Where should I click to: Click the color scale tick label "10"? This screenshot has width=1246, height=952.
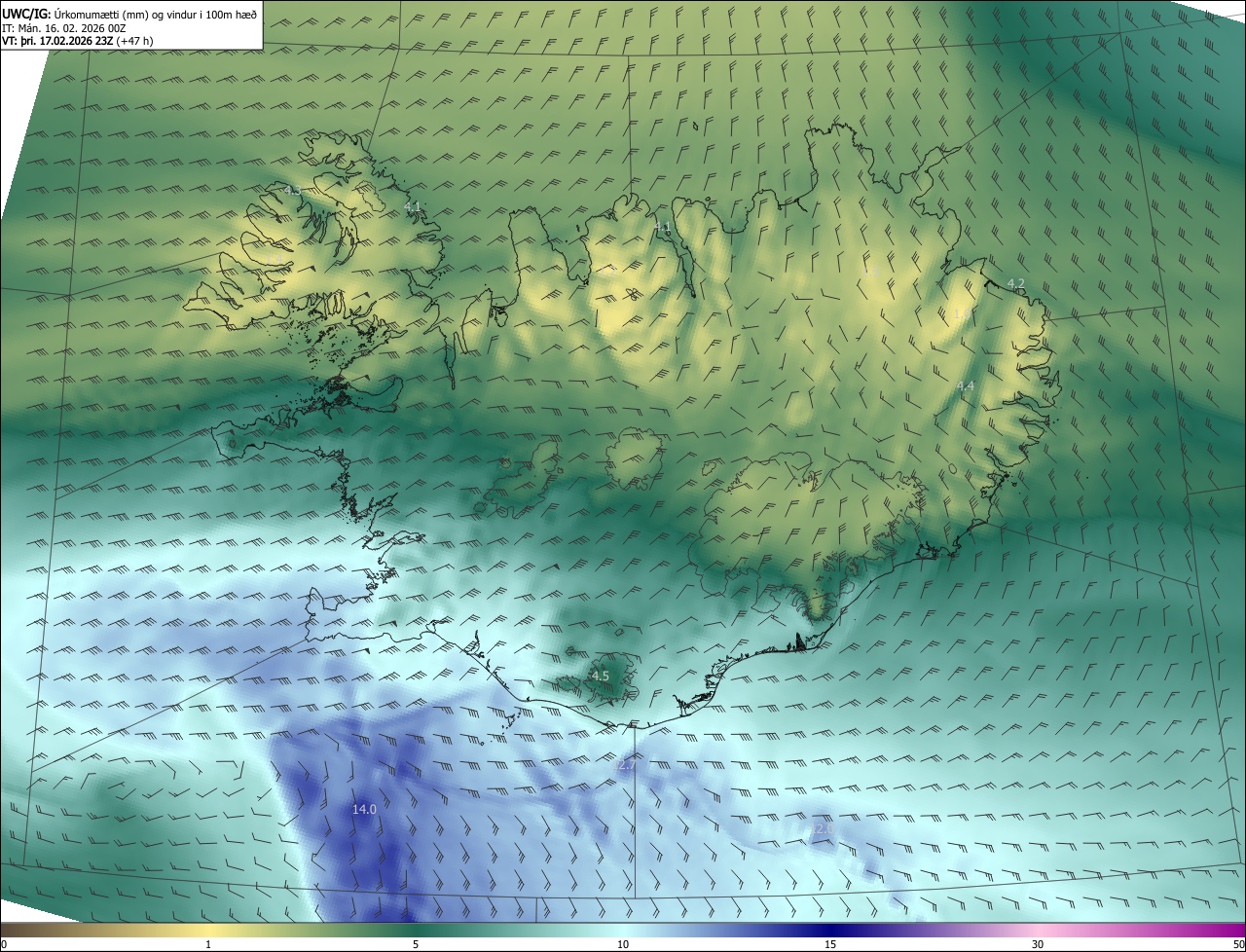coord(623,944)
